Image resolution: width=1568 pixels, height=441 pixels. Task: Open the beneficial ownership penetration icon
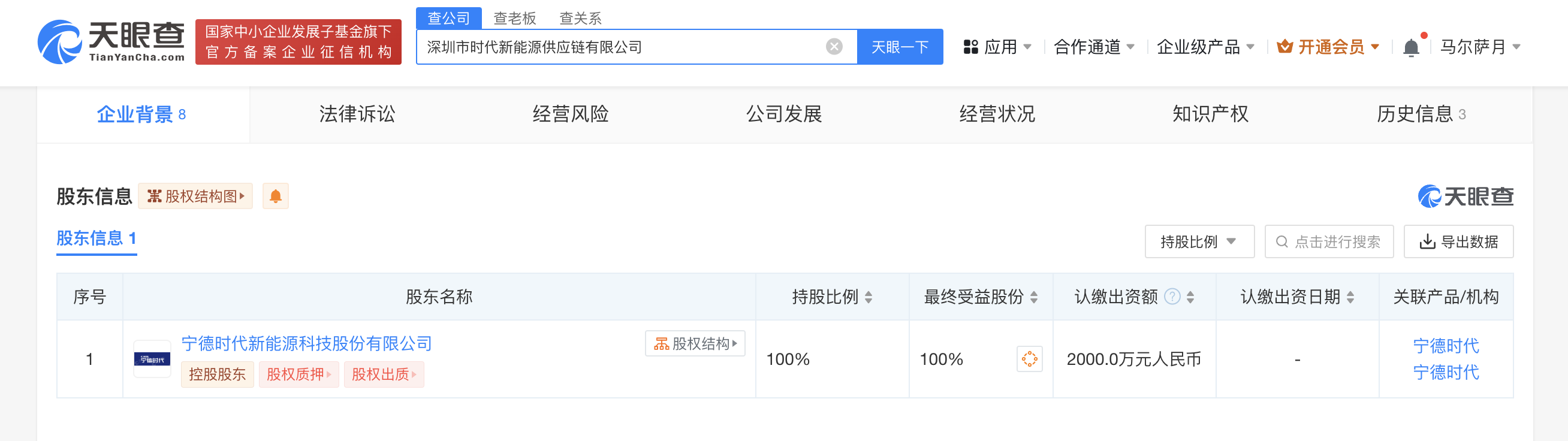tap(1029, 359)
